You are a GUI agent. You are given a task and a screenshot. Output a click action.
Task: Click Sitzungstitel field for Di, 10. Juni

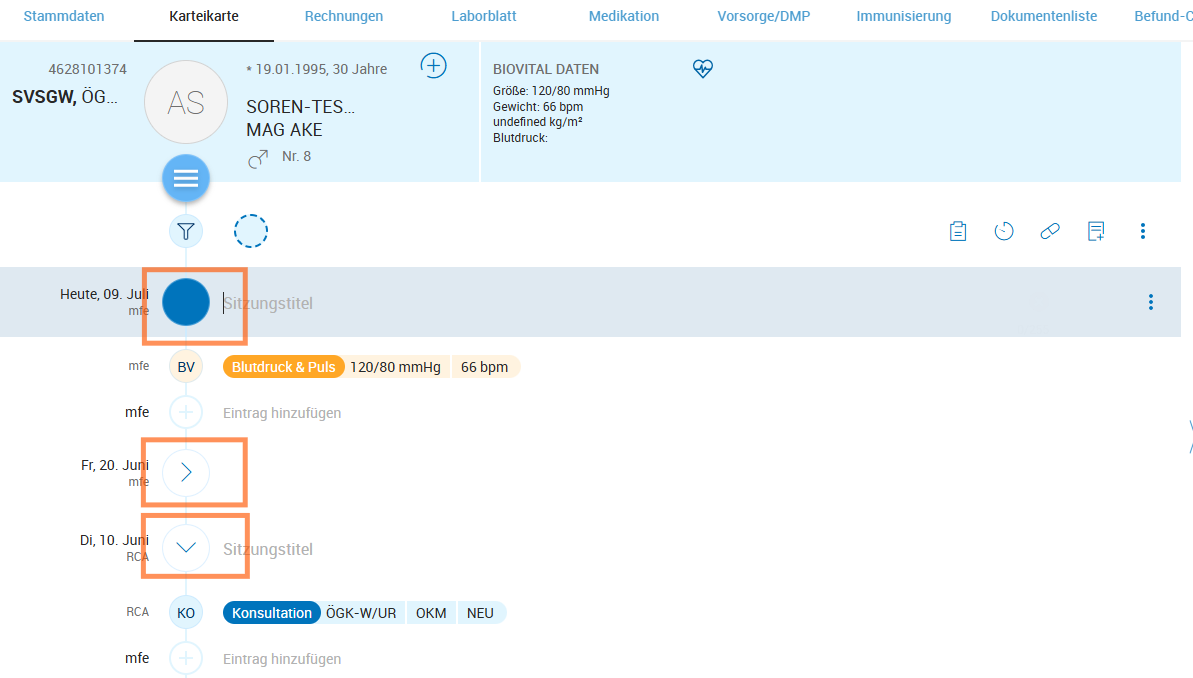pos(268,549)
